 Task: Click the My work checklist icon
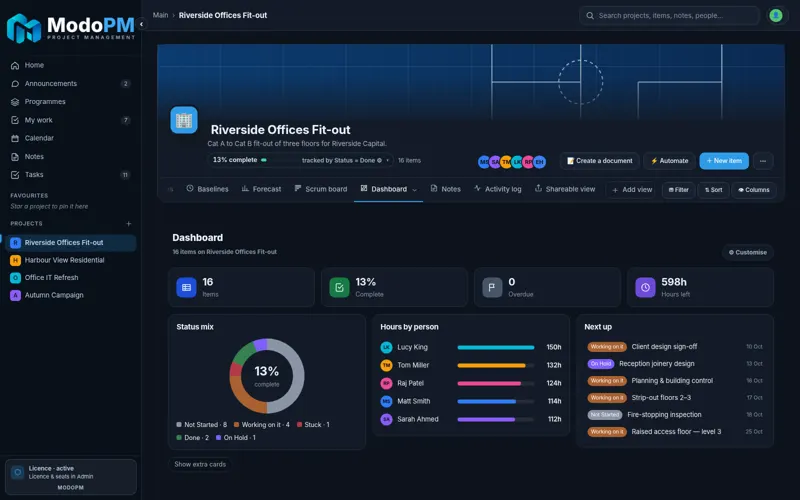coord(15,120)
